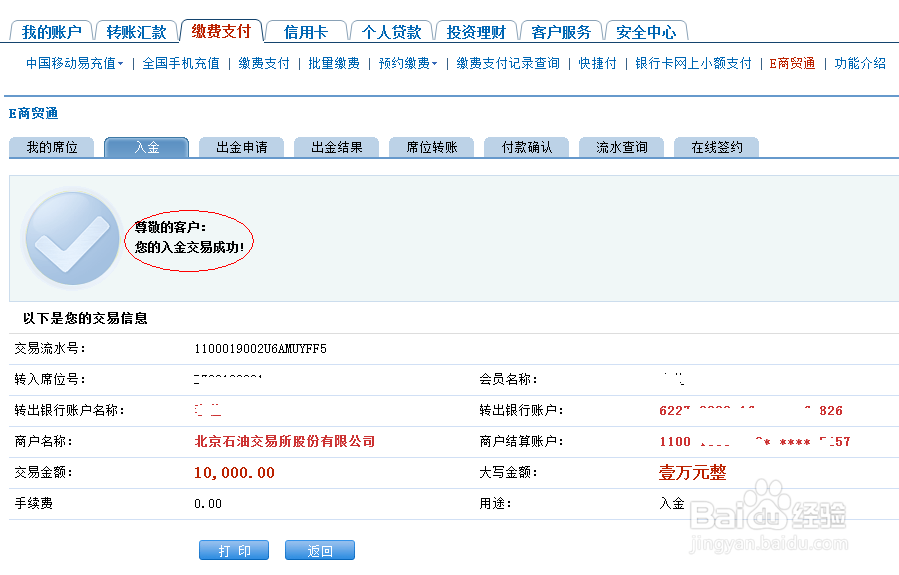Switch to the 在线签约 tab

coord(717,147)
